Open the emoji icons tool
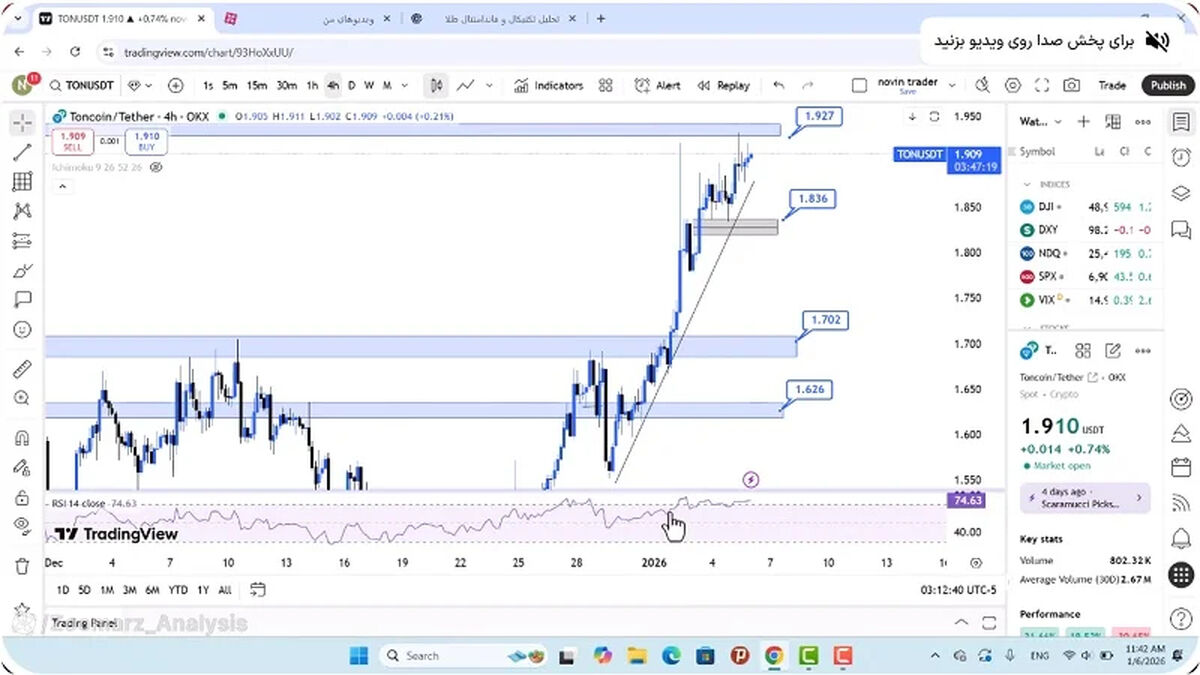Viewport: 1200px width, 675px height. (x=22, y=329)
